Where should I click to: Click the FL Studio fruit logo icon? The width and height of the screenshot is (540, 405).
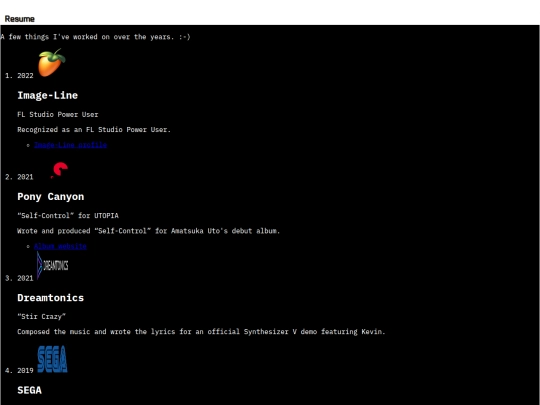pyautogui.click(x=52, y=63)
